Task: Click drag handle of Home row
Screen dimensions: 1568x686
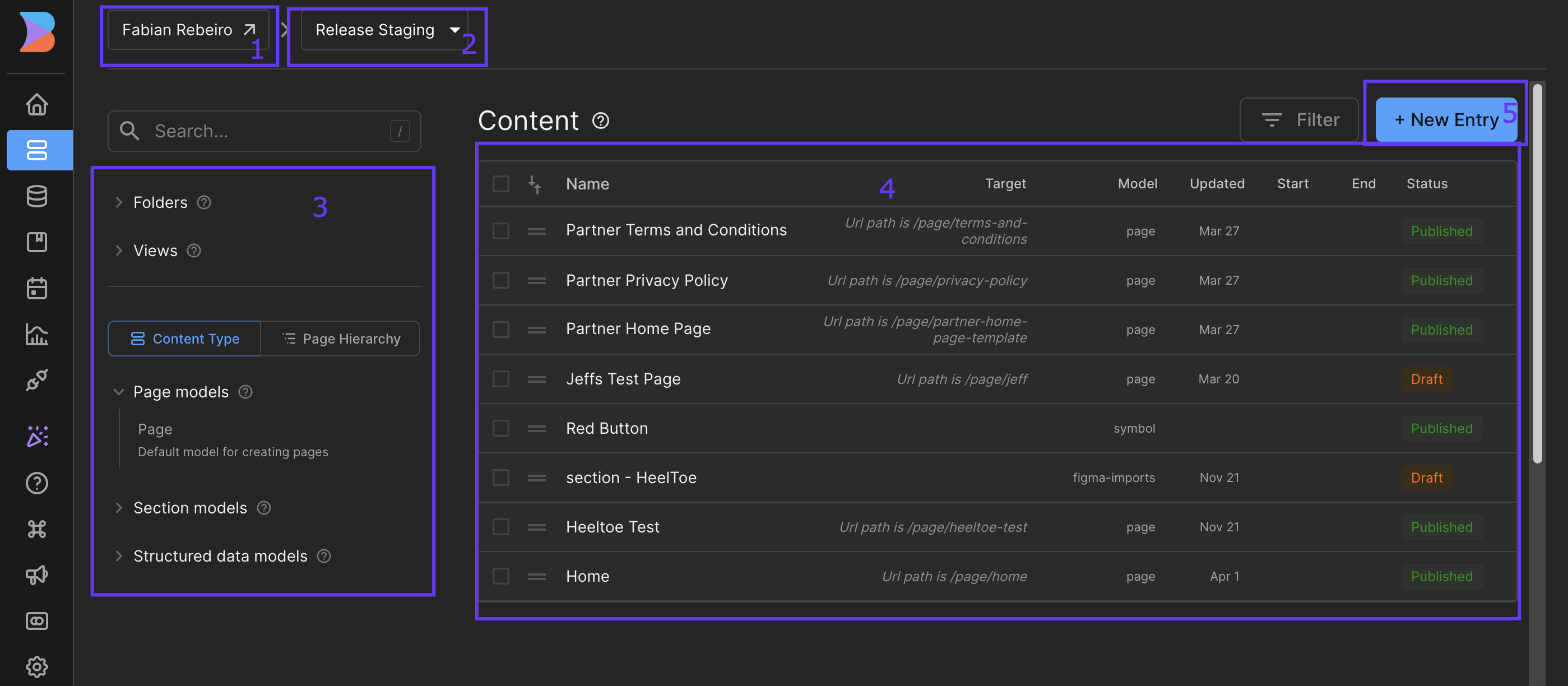Action: click(x=536, y=577)
